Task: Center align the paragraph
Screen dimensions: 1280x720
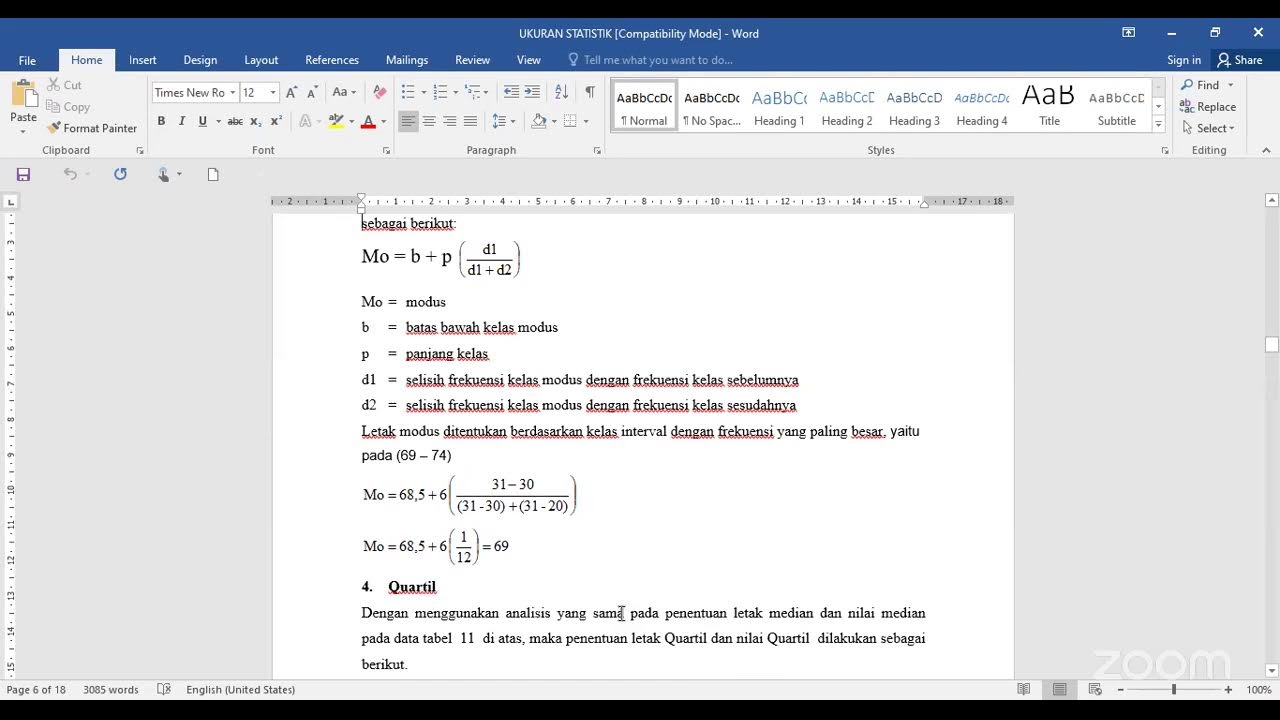Action: [x=429, y=121]
